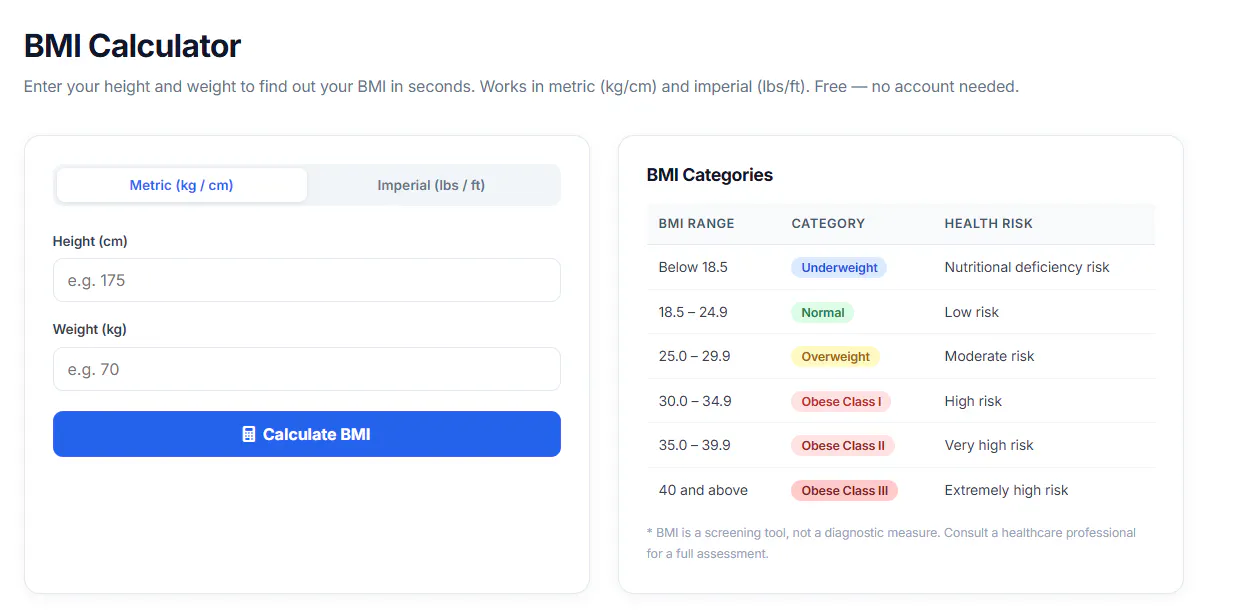Click the HEALTH RISK column header
1251x615 pixels.
(x=989, y=224)
